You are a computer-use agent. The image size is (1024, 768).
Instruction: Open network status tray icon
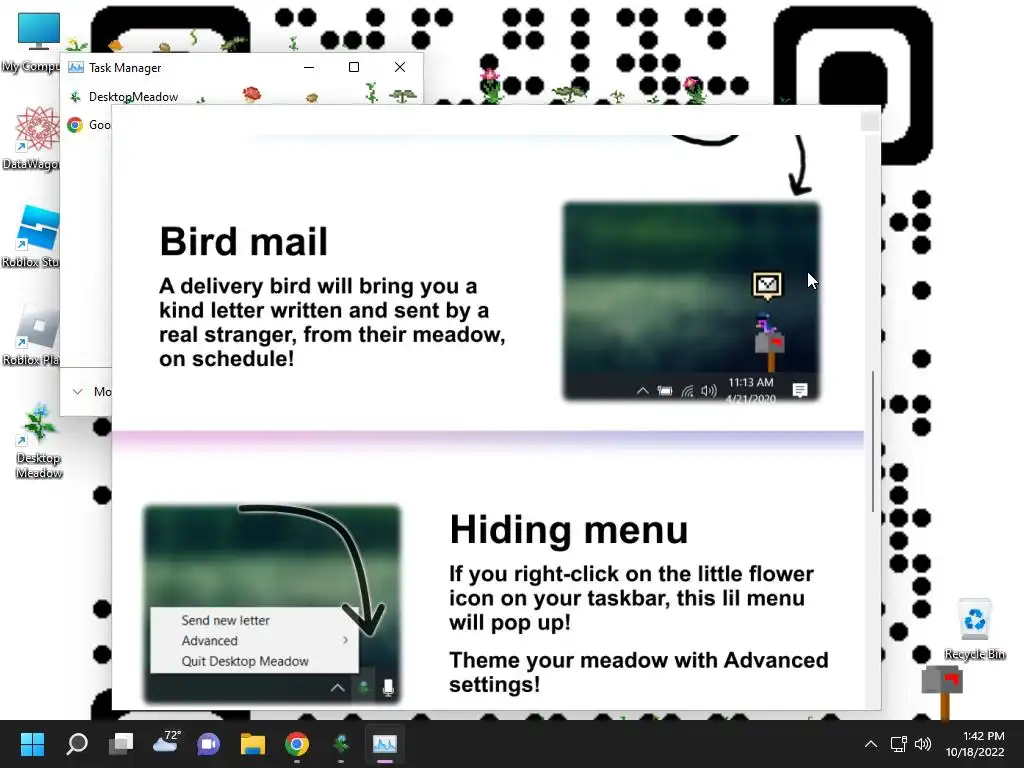(x=899, y=744)
